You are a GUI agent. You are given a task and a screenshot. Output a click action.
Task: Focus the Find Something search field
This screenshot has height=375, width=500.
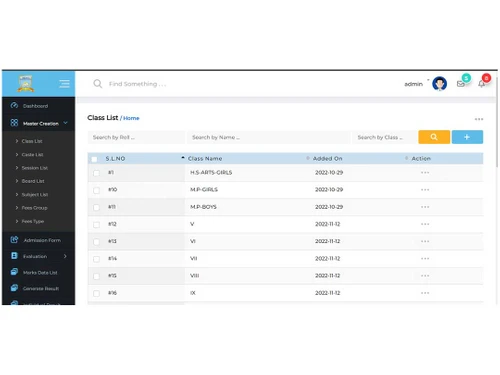tap(137, 84)
